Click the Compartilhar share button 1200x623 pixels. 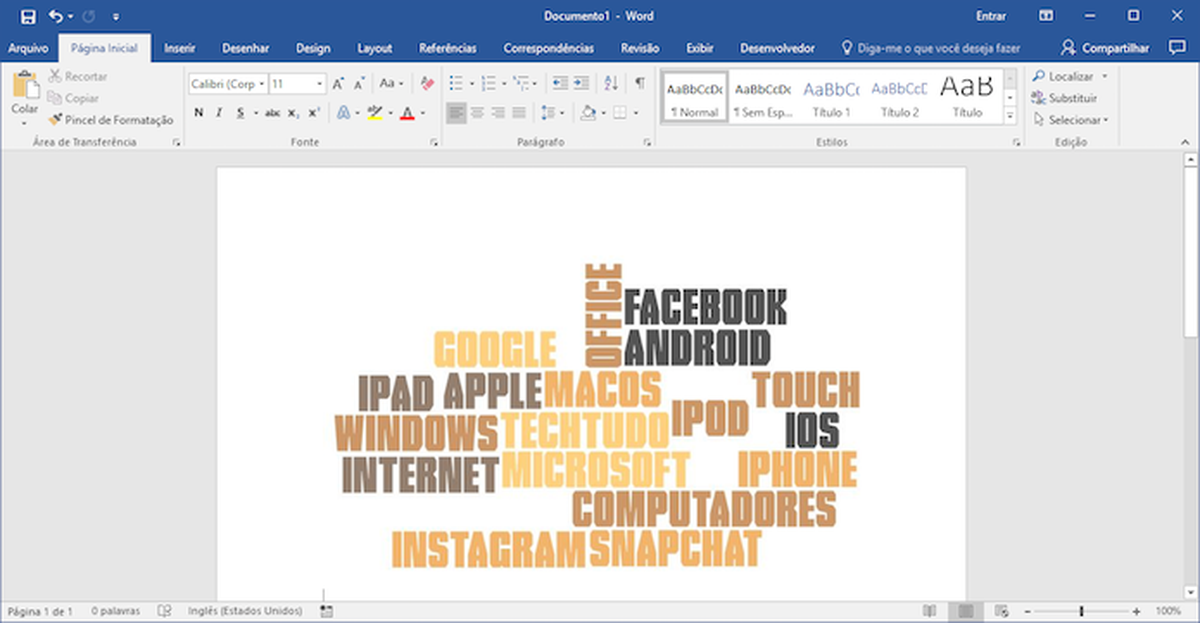click(x=1106, y=48)
